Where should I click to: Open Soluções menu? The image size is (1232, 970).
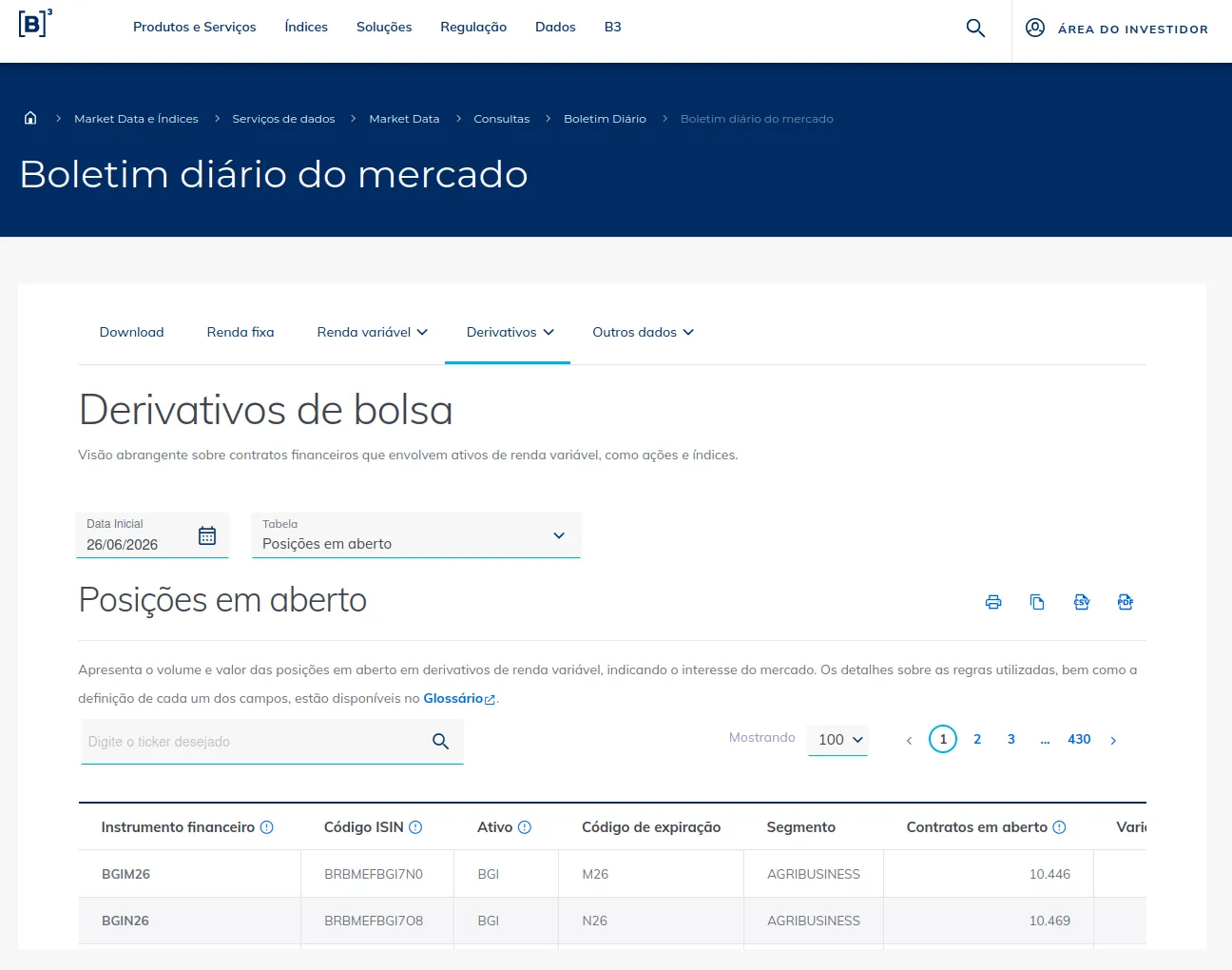pos(384,27)
